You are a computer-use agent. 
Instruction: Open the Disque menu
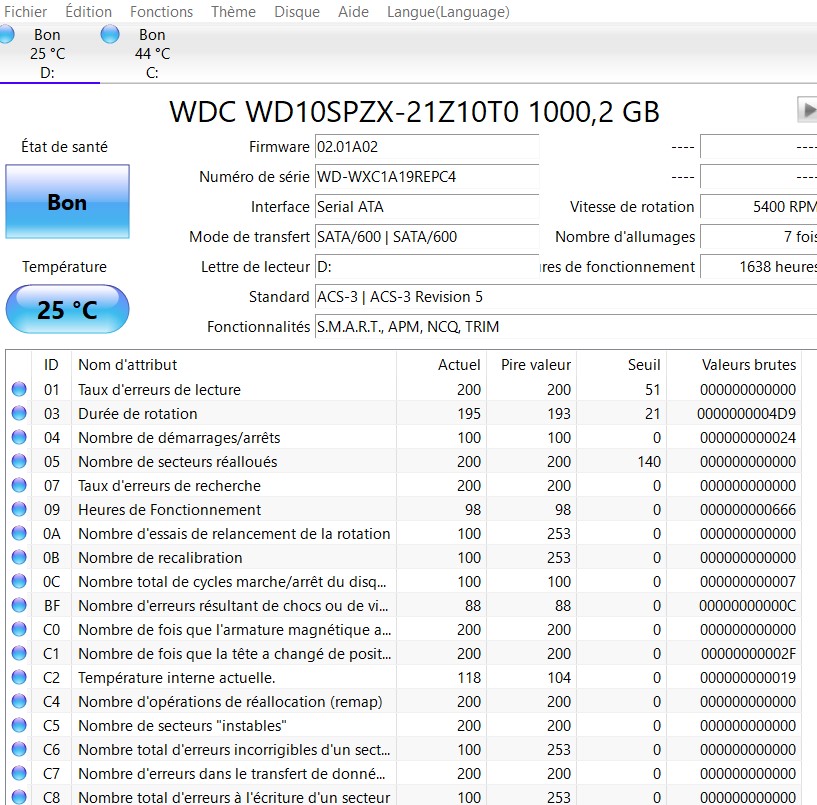click(x=296, y=11)
